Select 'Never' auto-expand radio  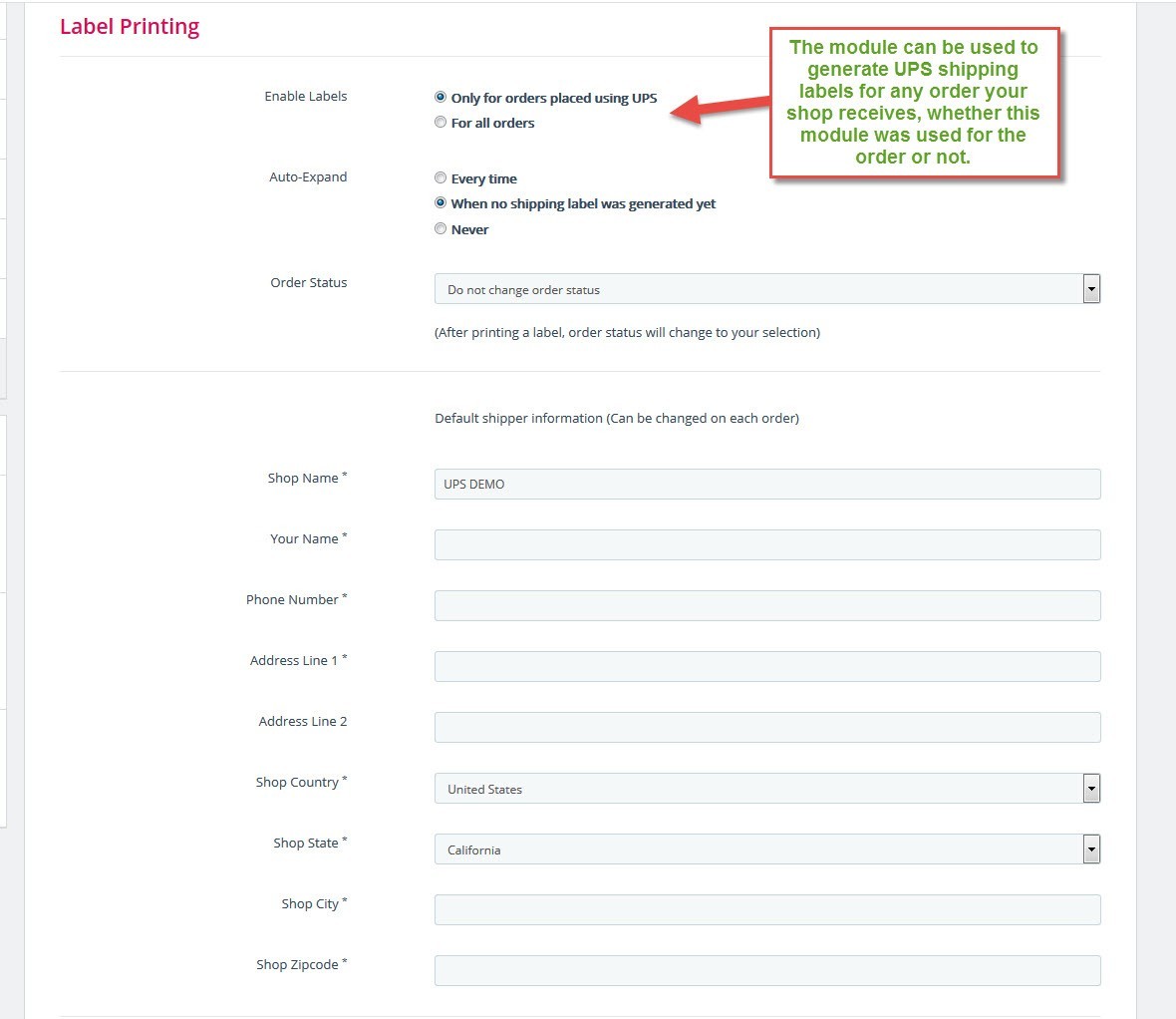441,229
